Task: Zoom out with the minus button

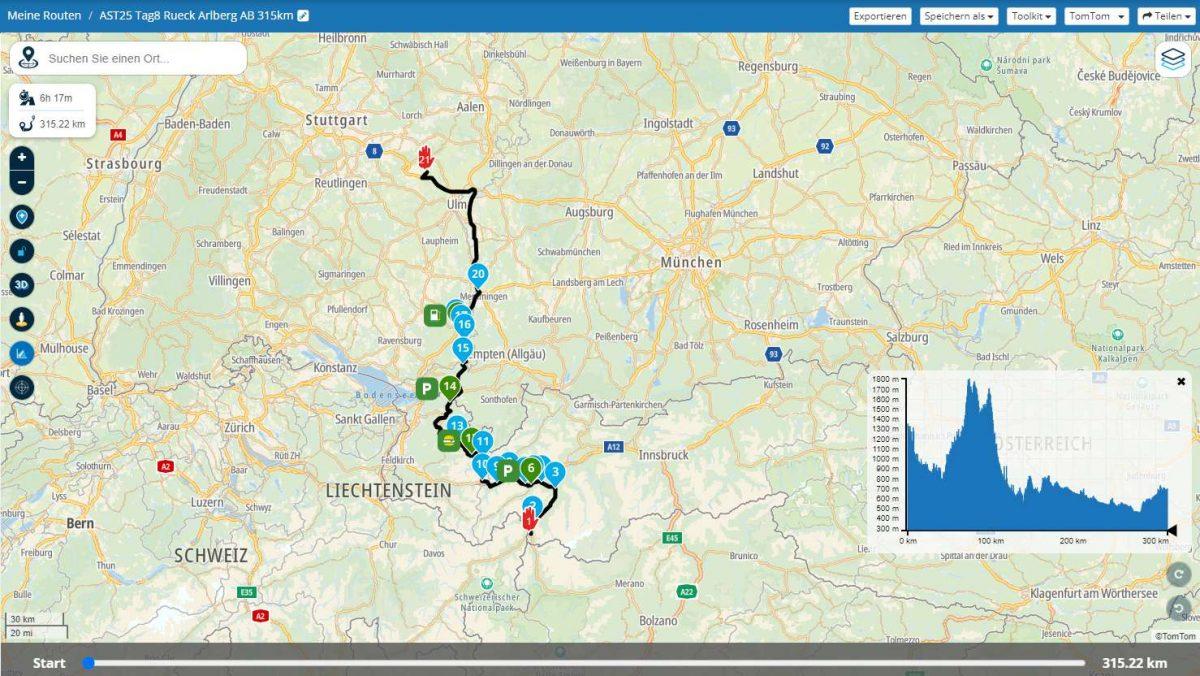Action: coord(22,182)
